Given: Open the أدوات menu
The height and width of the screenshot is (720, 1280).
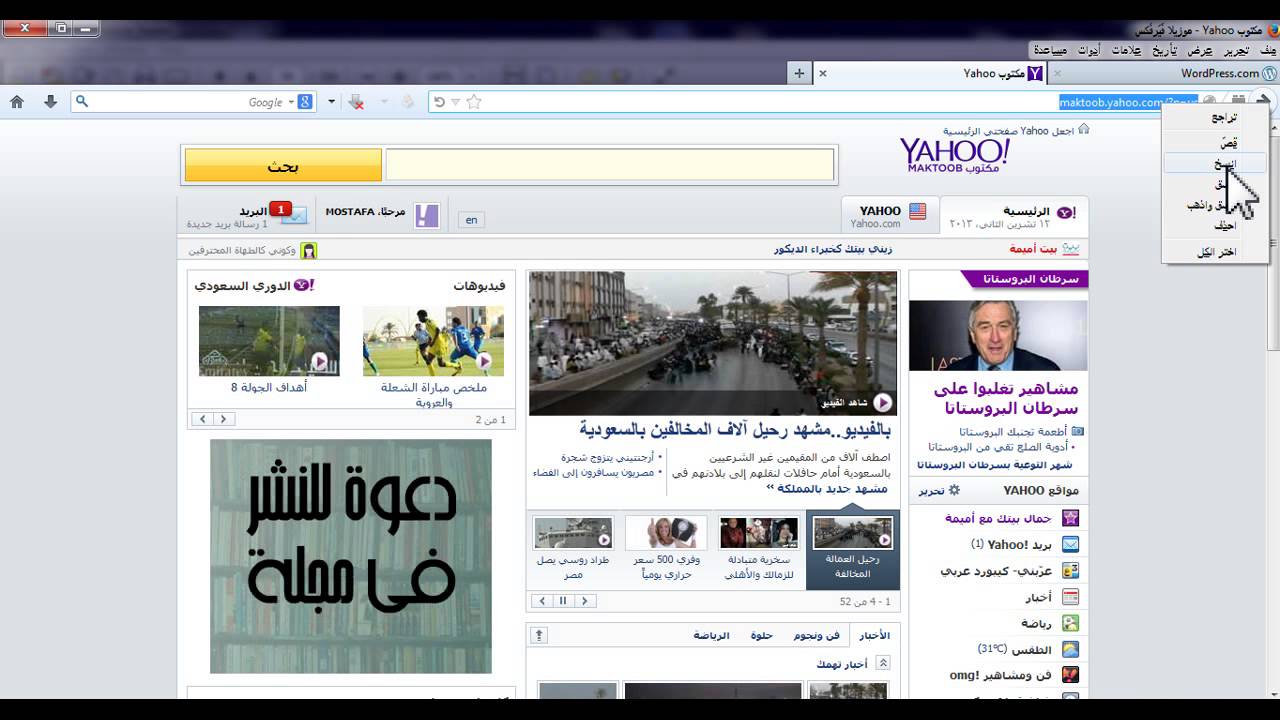Looking at the screenshot, I should click(1088, 50).
